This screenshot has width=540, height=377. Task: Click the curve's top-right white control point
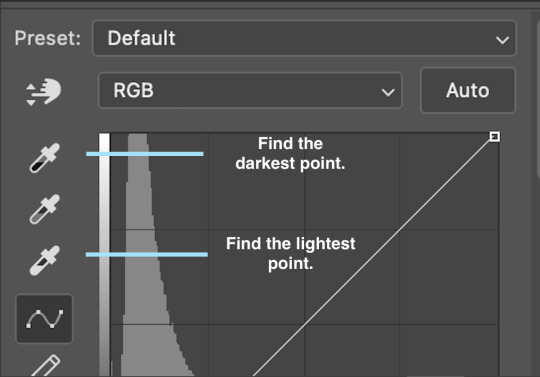[495, 137]
